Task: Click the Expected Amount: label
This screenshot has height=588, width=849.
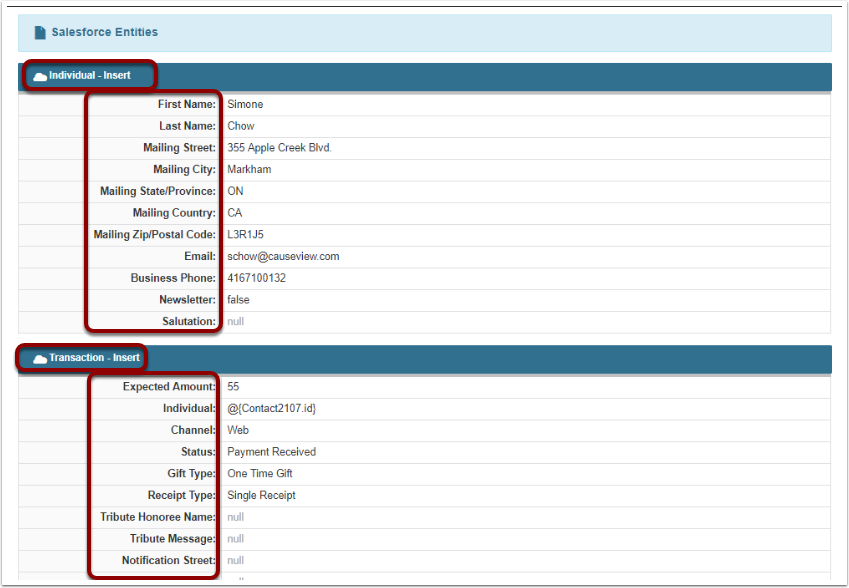Action: tap(169, 387)
